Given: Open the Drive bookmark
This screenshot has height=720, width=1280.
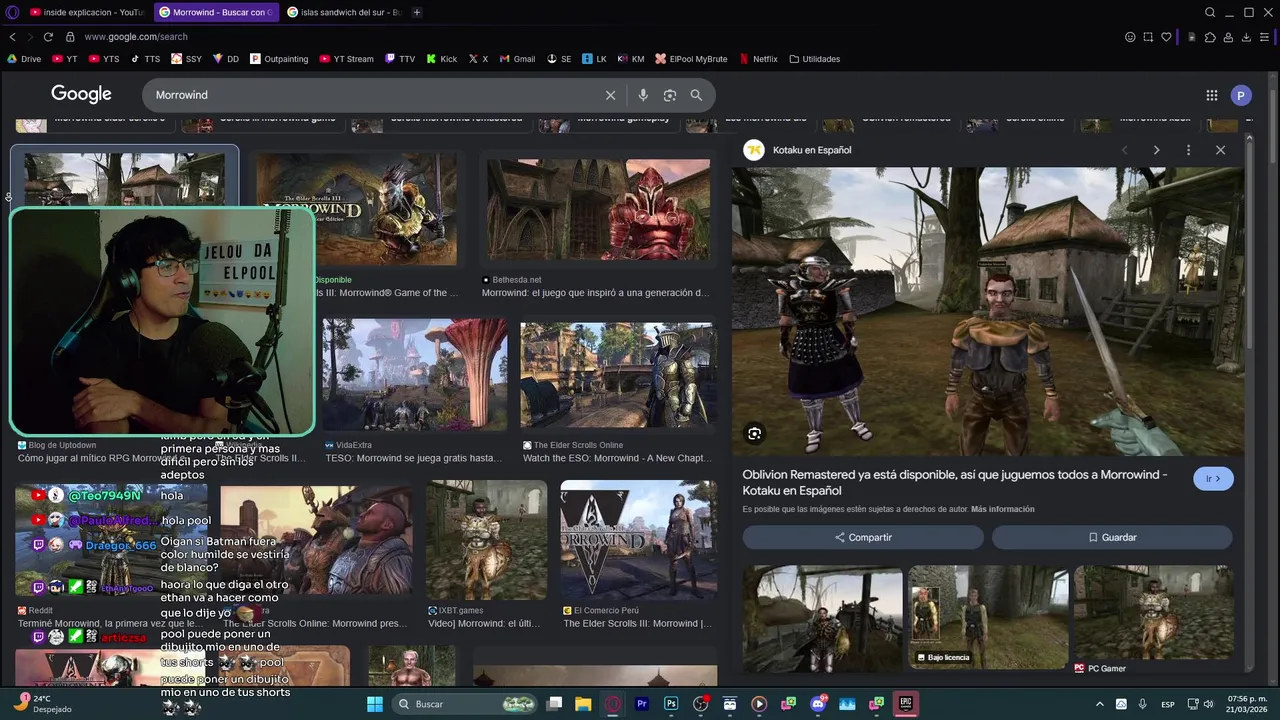Looking at the screenshot, I should tap(24, 59).
